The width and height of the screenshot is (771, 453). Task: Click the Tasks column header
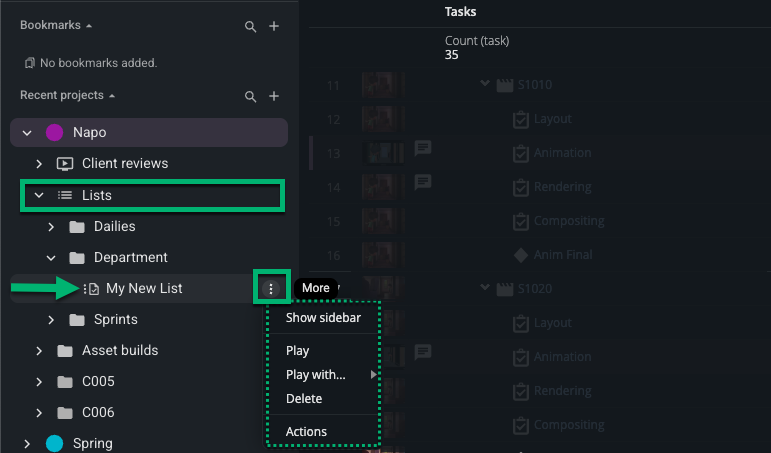460,12
